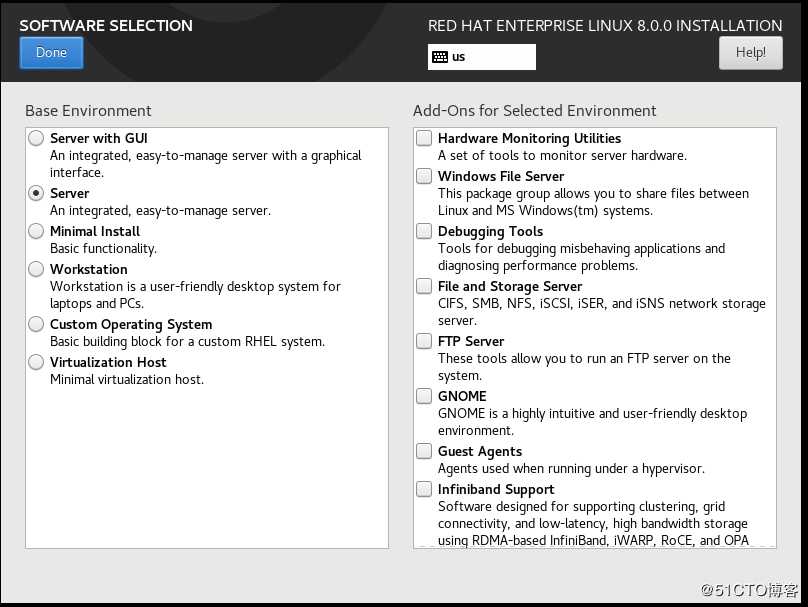Viewport: 808px width, 607px height.
Task: Select Workstation base environment
Action: 36,269
